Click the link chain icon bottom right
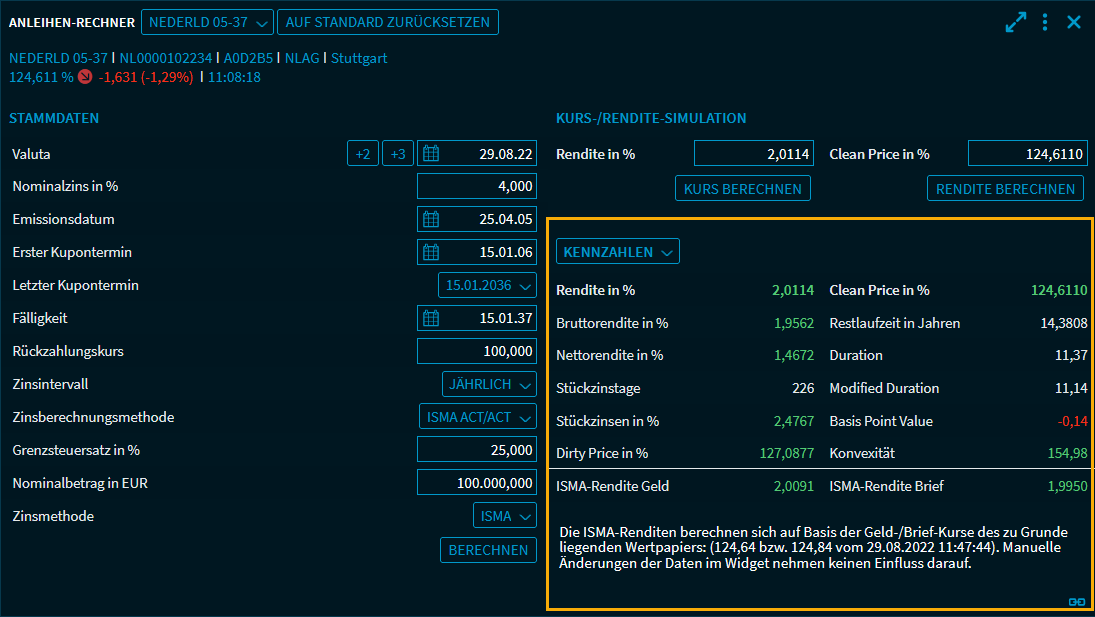Screen dimensions: 1095x617 1077,602
